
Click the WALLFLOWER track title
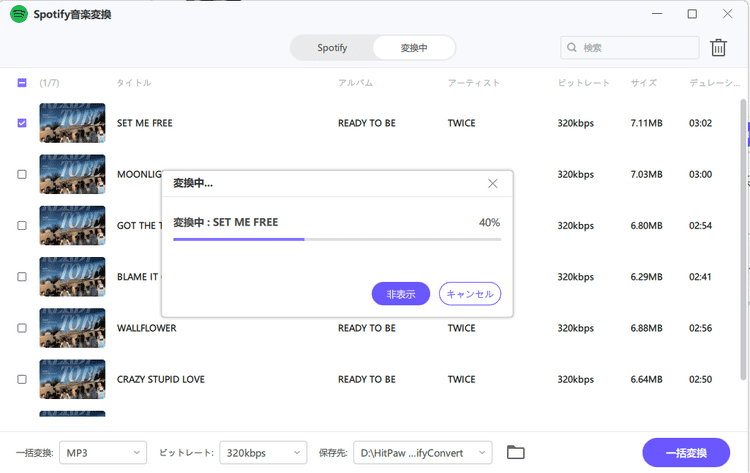(x=146, y=328)
